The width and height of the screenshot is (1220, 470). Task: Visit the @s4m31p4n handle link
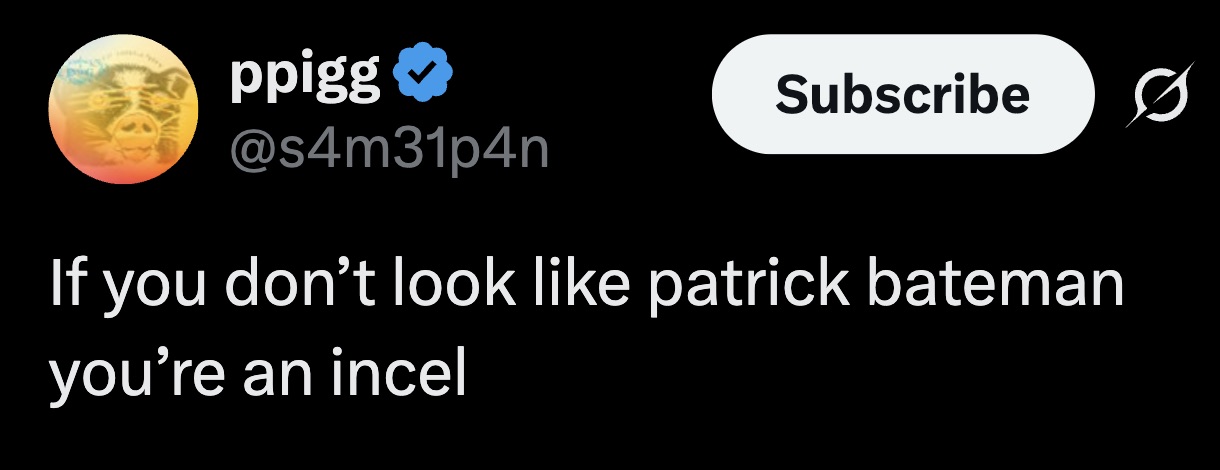click(389, 152)
